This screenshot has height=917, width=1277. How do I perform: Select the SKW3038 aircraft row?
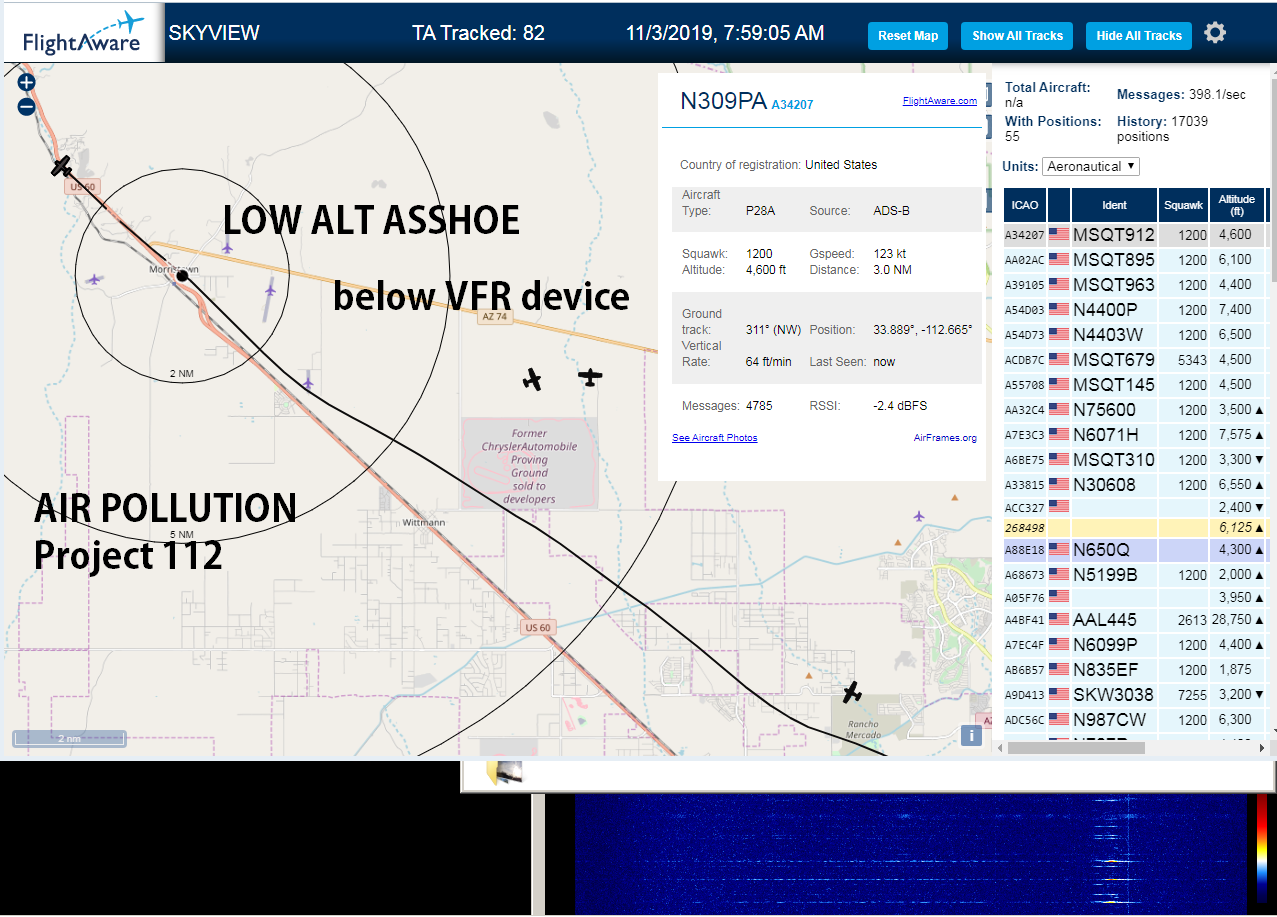tap(1136, 695)
